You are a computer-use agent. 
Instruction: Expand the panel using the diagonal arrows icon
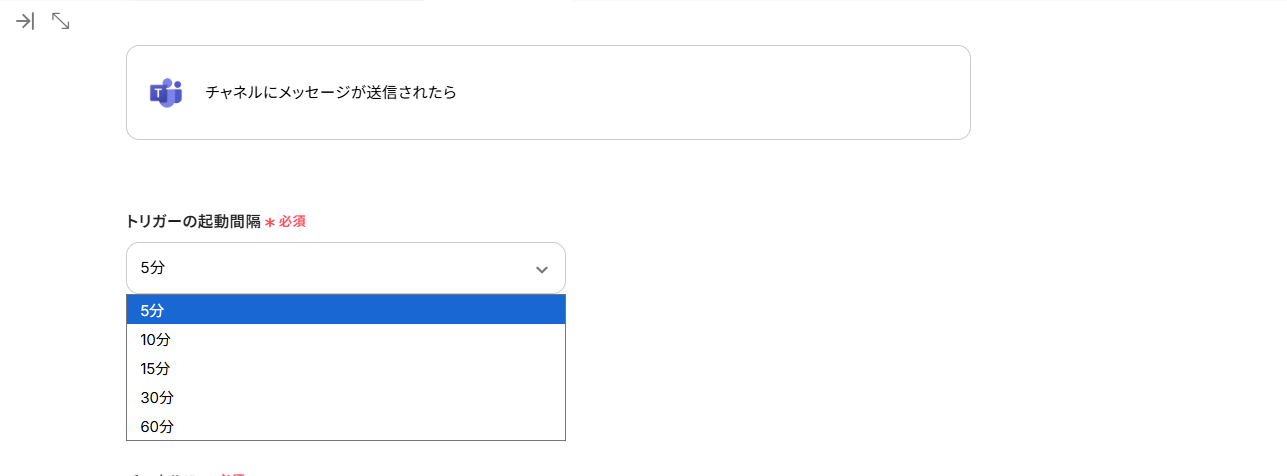tap(61, 21)
